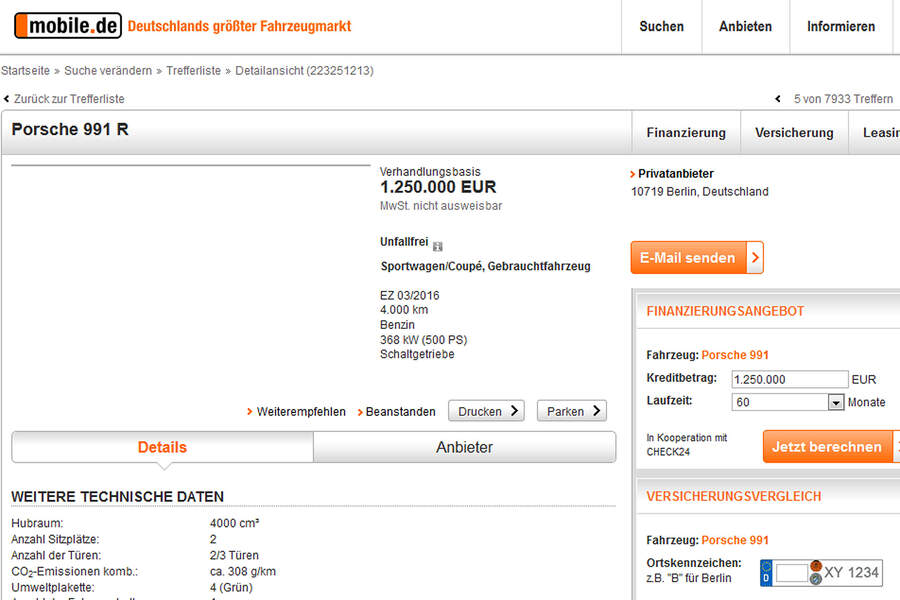Click the Drucken button

[x=486, y=411]
